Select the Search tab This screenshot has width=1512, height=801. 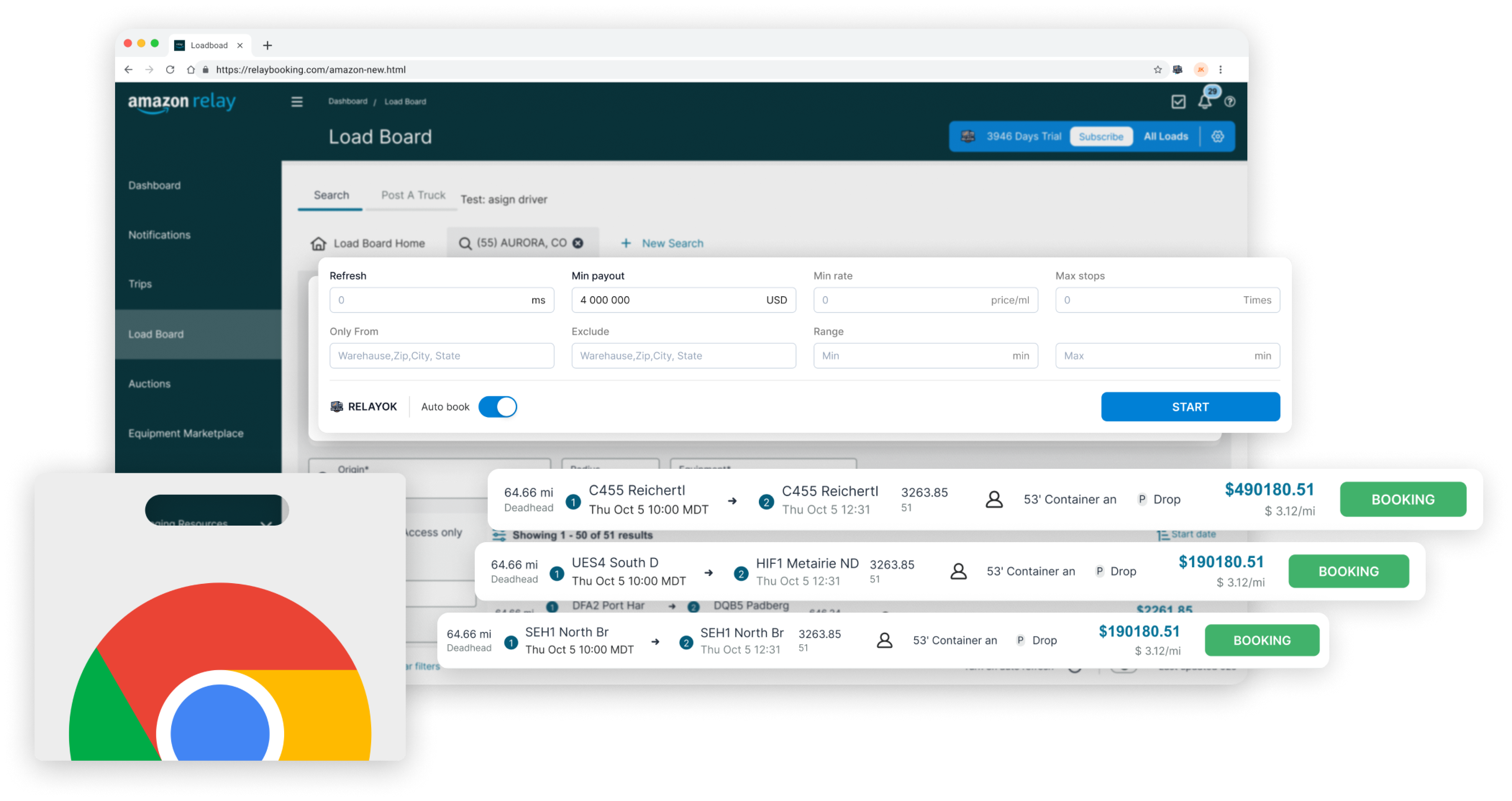[x=331, y=196]
